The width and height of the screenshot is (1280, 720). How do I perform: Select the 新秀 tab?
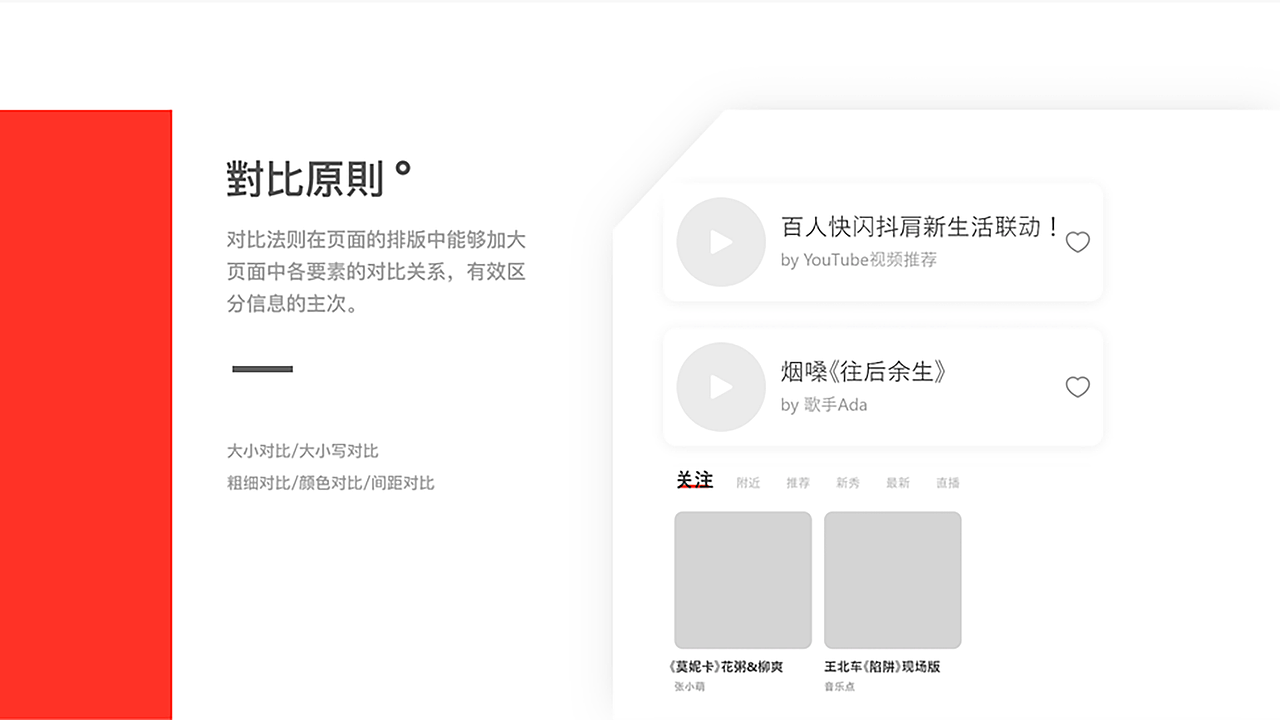point(848,483)
